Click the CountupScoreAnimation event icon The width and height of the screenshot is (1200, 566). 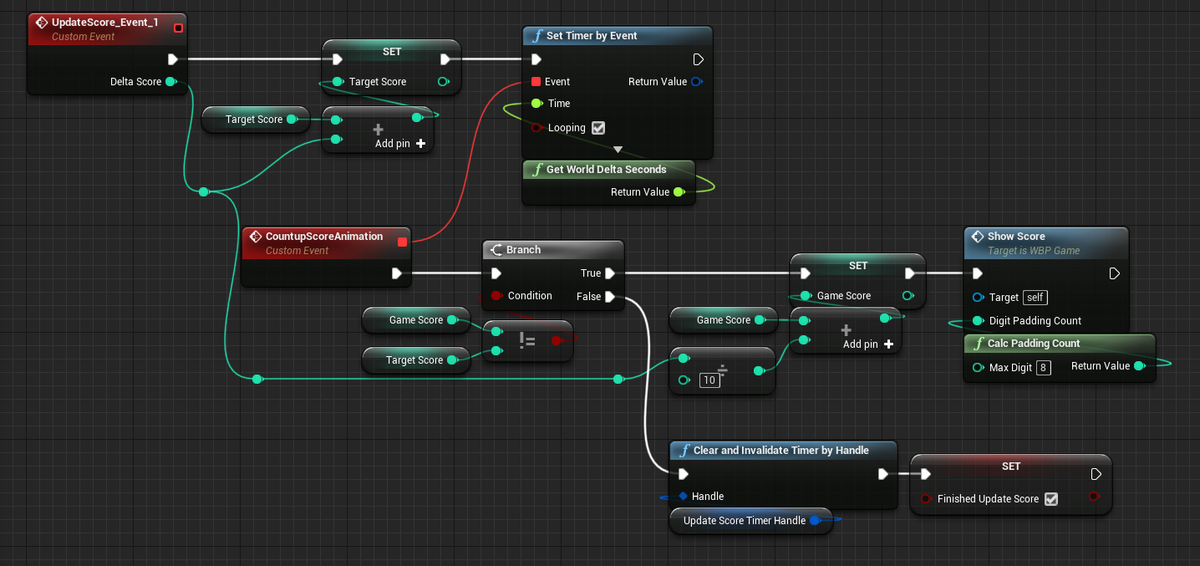coord(255,237)
